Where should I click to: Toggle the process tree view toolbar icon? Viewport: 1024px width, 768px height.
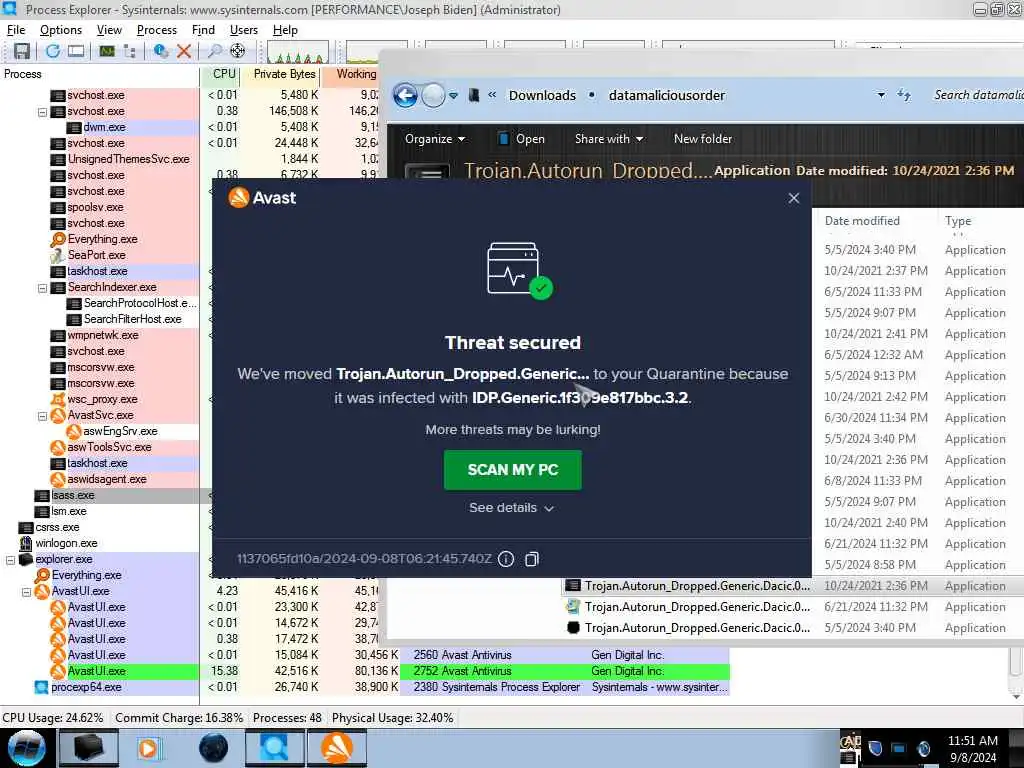[129, 51]
